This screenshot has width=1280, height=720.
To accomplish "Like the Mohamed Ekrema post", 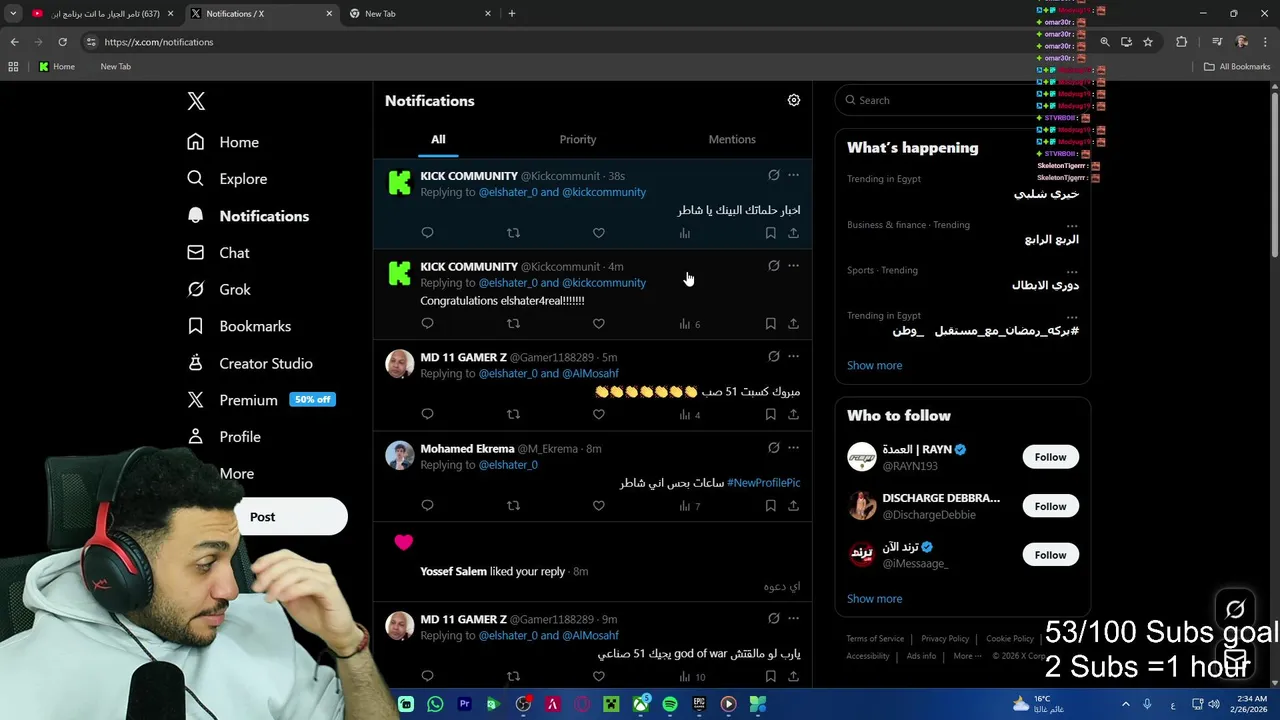I will pyautogui.click(x=599, y=506).
